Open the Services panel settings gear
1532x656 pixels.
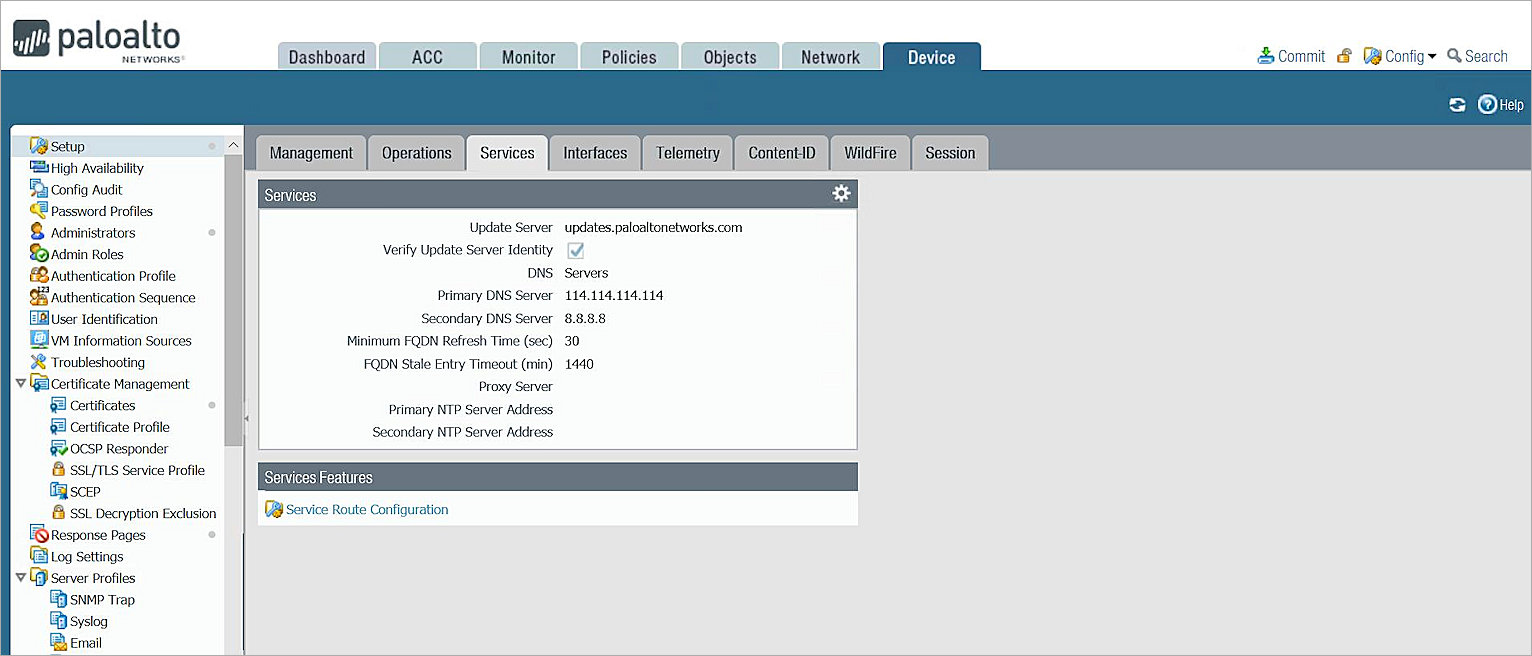pyautogui.click(x=841, y=194)
